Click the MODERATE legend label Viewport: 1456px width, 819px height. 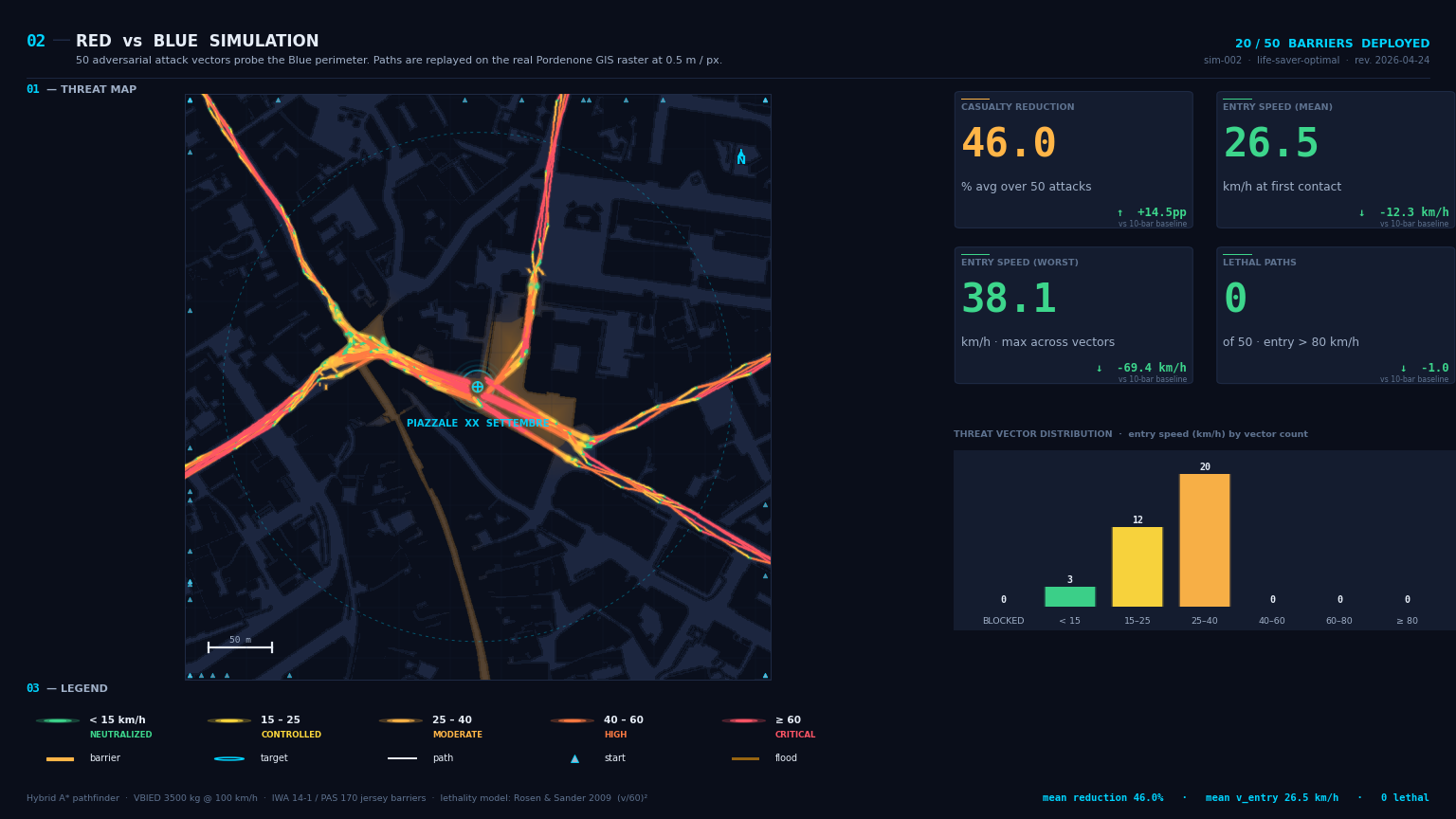click(x=457, y=735)
